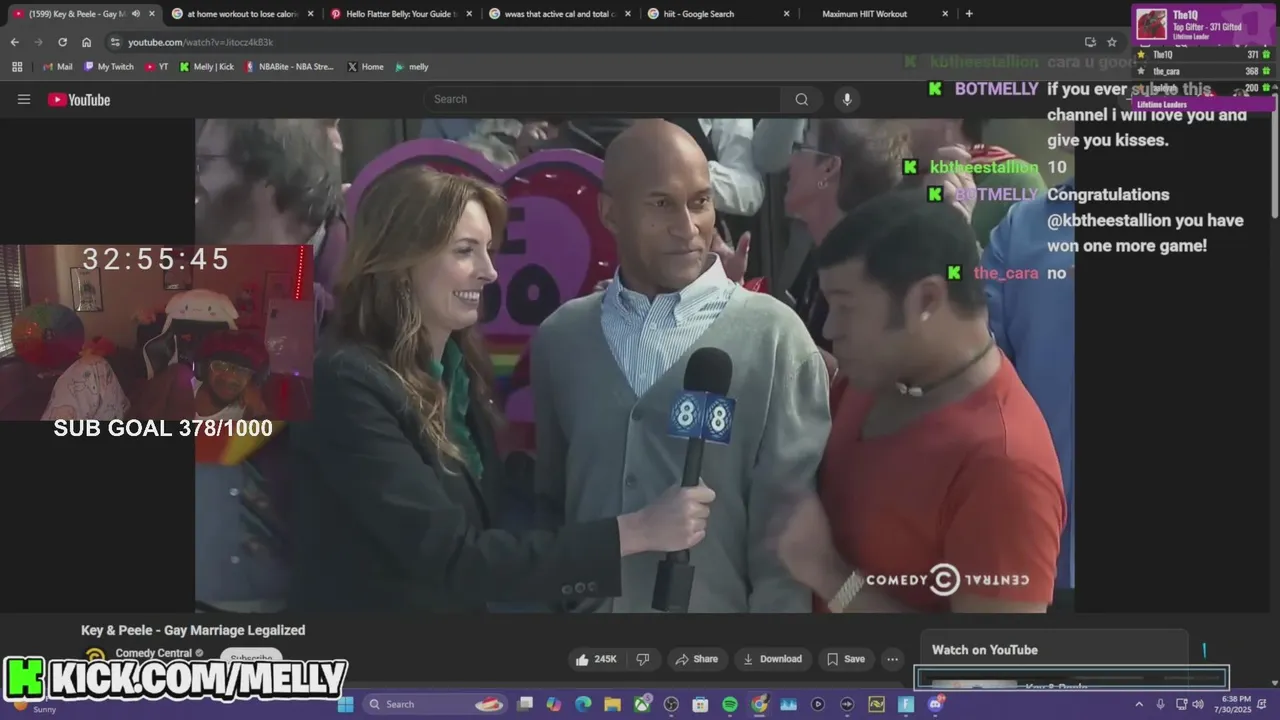
Task: Open Microsoft Edge from the taskbar
Action: point(583,704)
